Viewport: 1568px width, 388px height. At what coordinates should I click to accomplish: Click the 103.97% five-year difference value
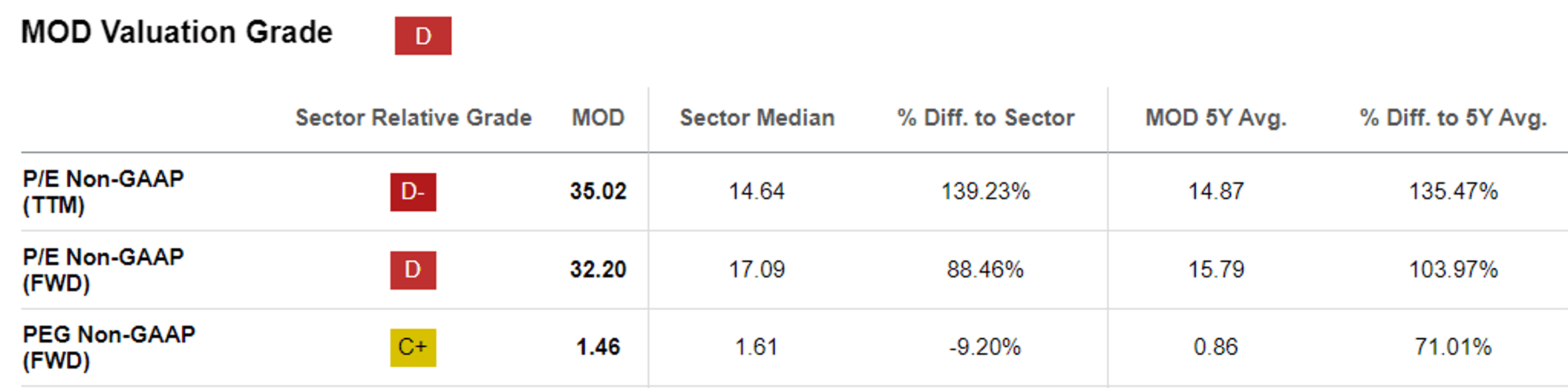click(x=1453, y=270)
